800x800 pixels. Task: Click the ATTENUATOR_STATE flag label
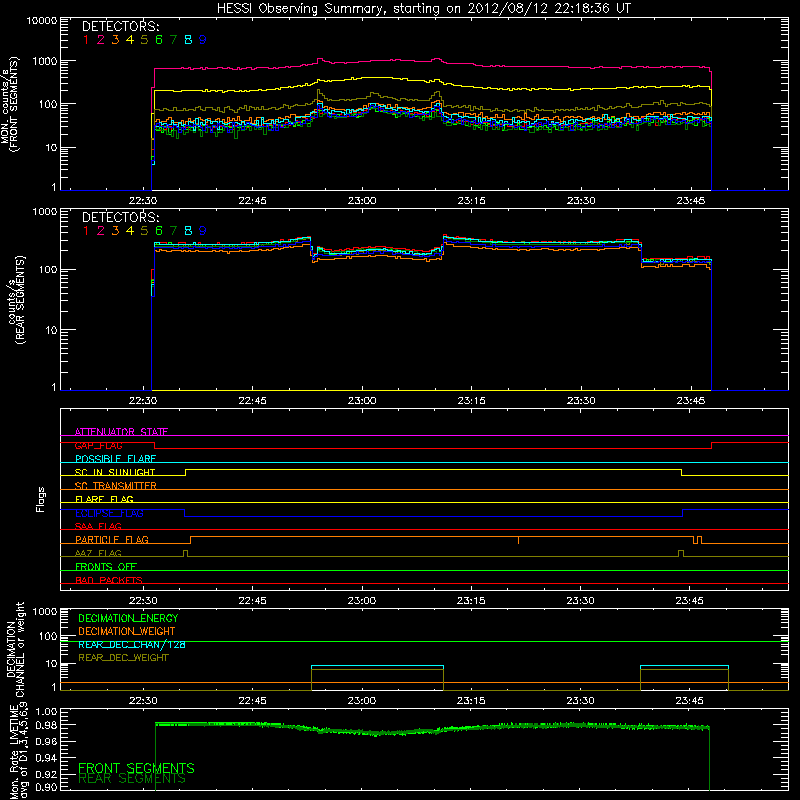121,432
